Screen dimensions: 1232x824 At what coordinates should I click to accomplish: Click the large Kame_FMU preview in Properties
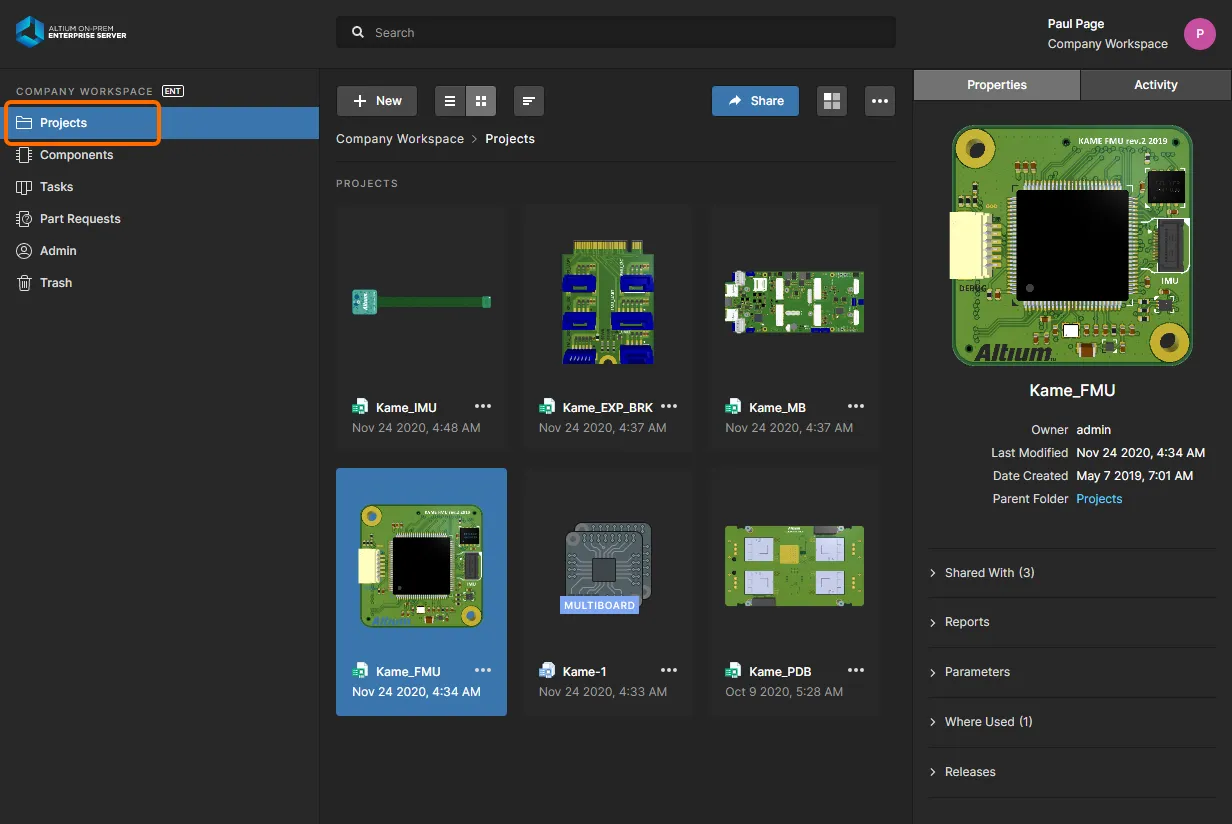tap(1072, 245)
